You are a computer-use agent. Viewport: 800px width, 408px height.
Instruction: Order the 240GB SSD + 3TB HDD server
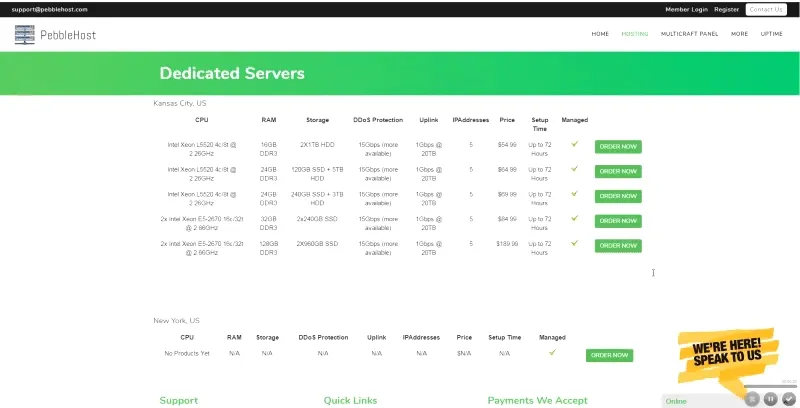[618, 196]
